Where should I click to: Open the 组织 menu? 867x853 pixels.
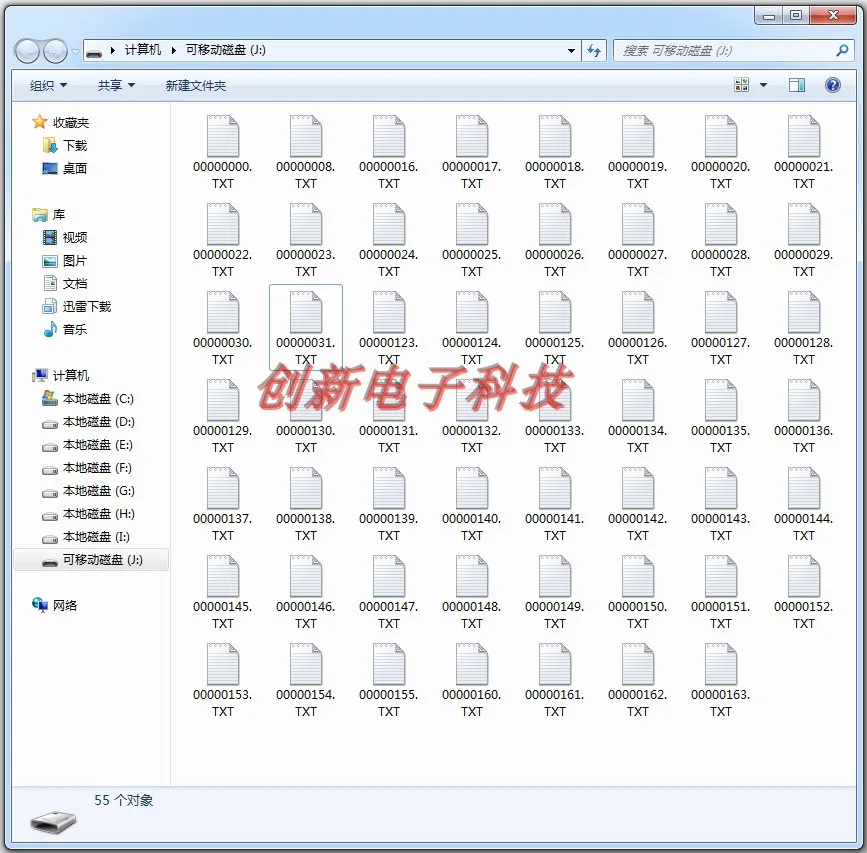click(48, 86)
